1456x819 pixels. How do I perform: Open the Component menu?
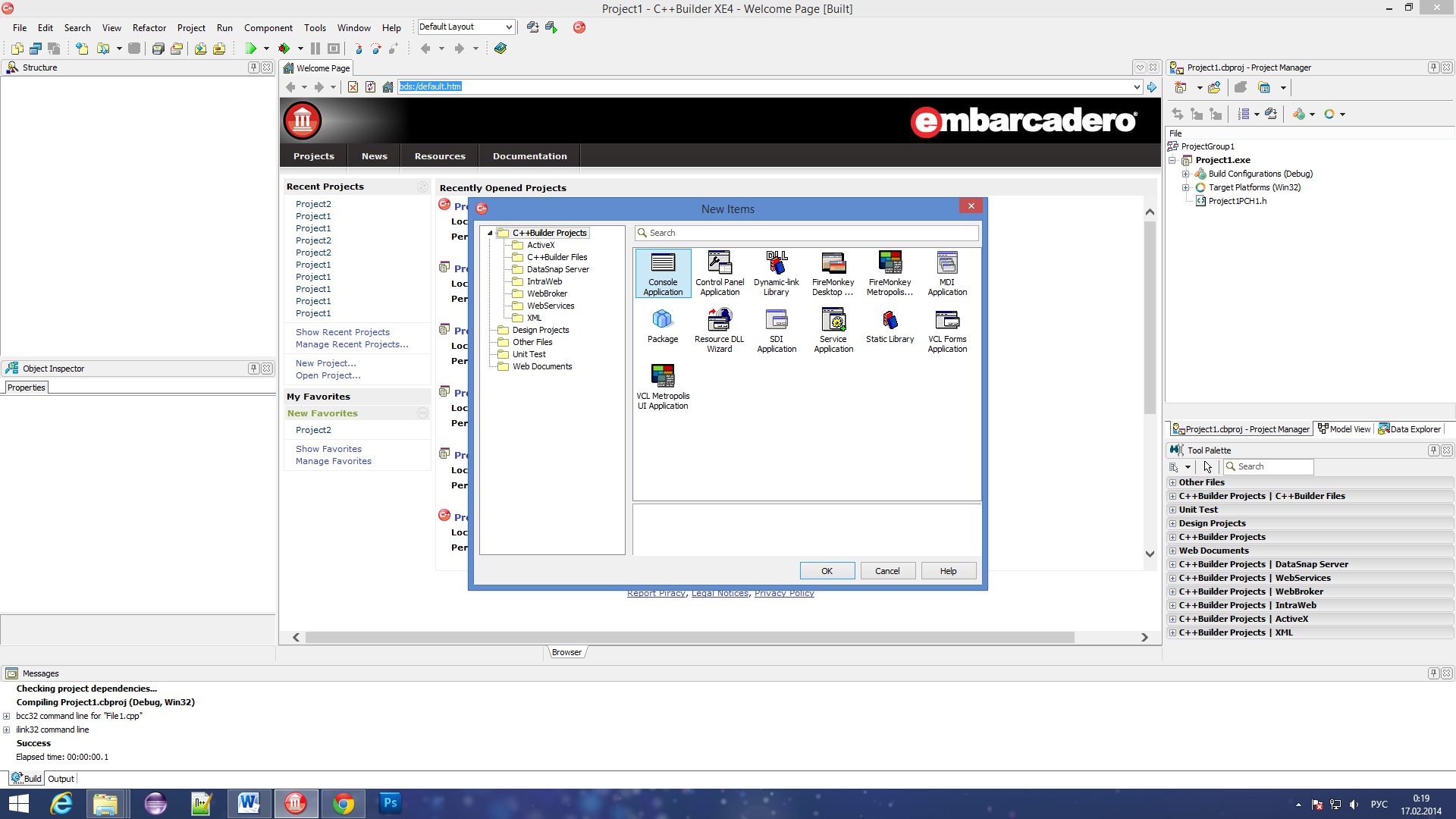[x=268, y=28]
